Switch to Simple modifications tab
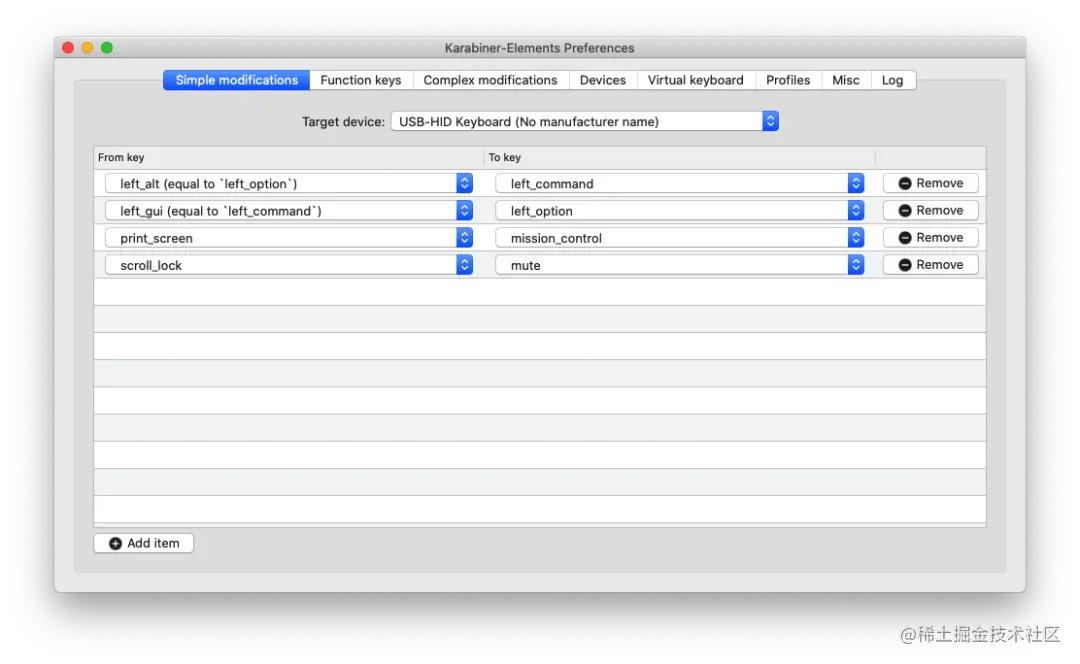Image resolution: width=1080 pixels, height=664 pixels. tap(236, 80)
